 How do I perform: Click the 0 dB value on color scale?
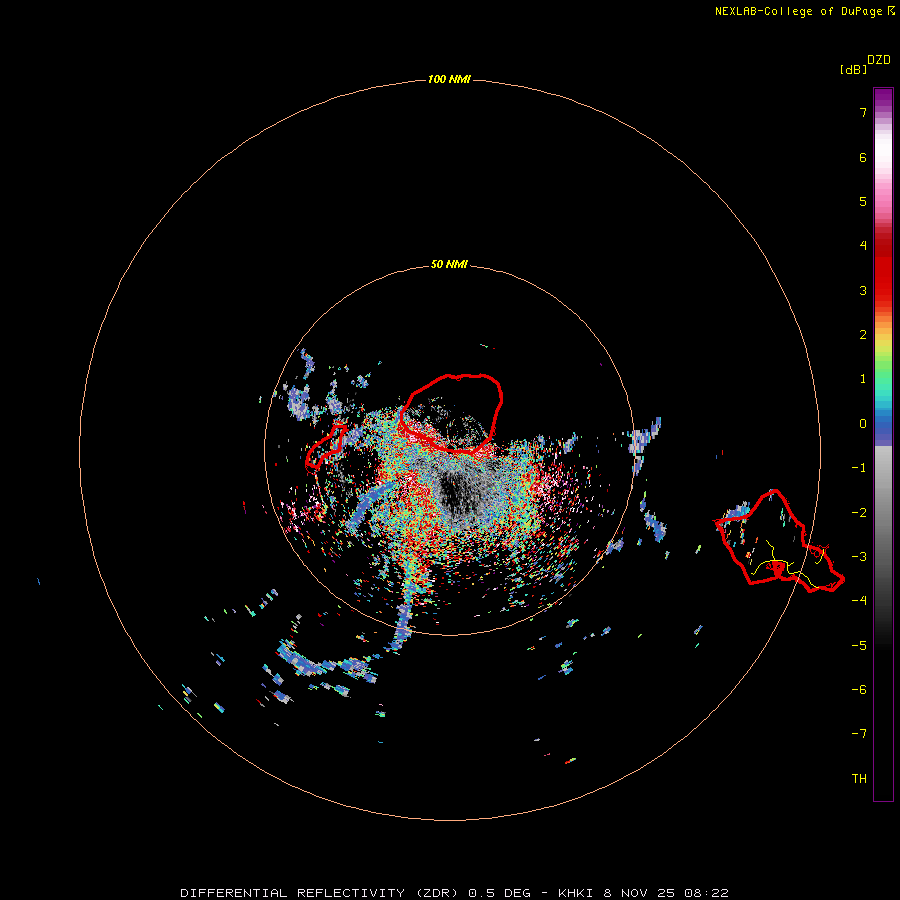(x=863, y=424)
